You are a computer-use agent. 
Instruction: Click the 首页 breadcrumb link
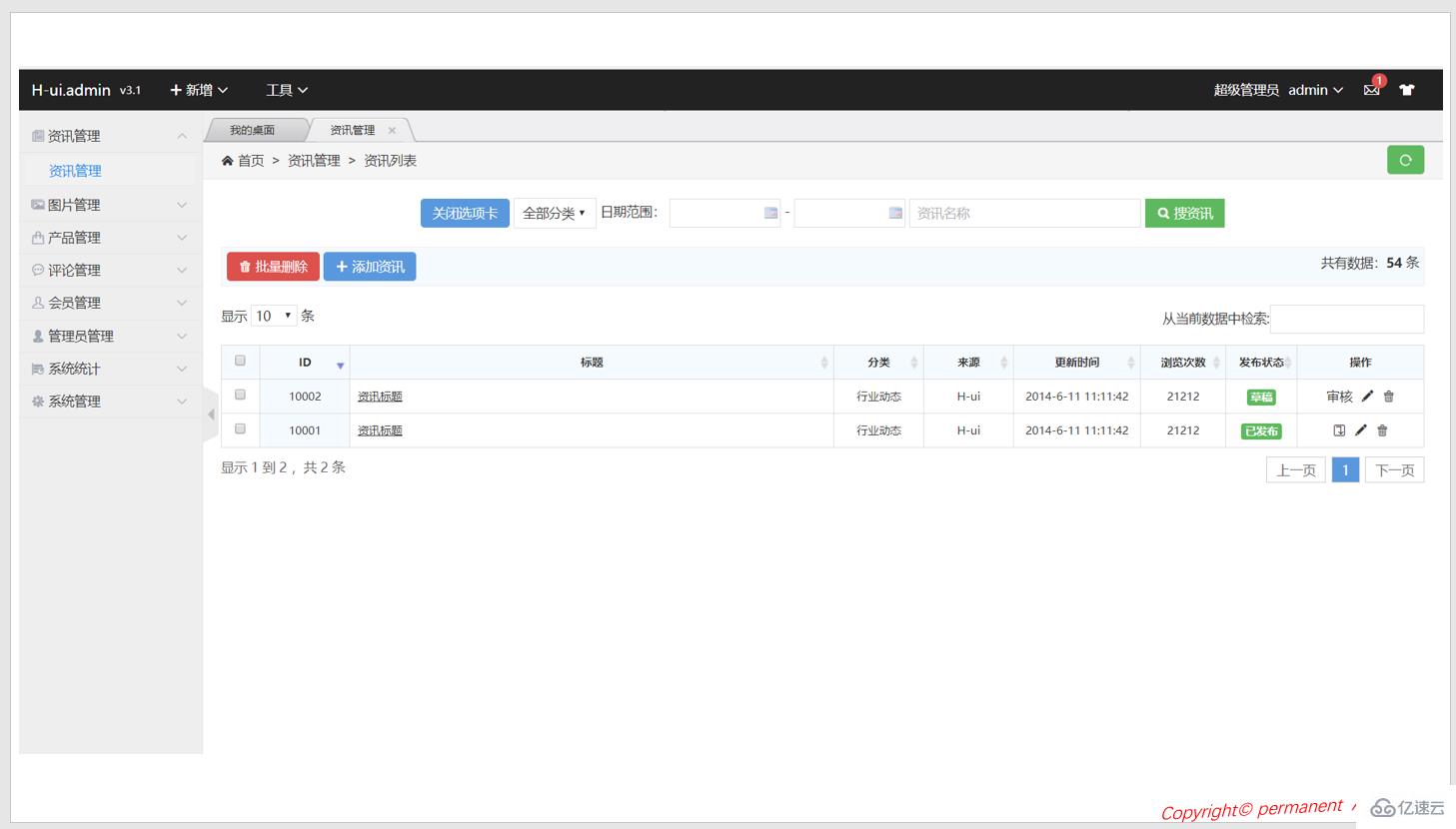click(251, 161)
